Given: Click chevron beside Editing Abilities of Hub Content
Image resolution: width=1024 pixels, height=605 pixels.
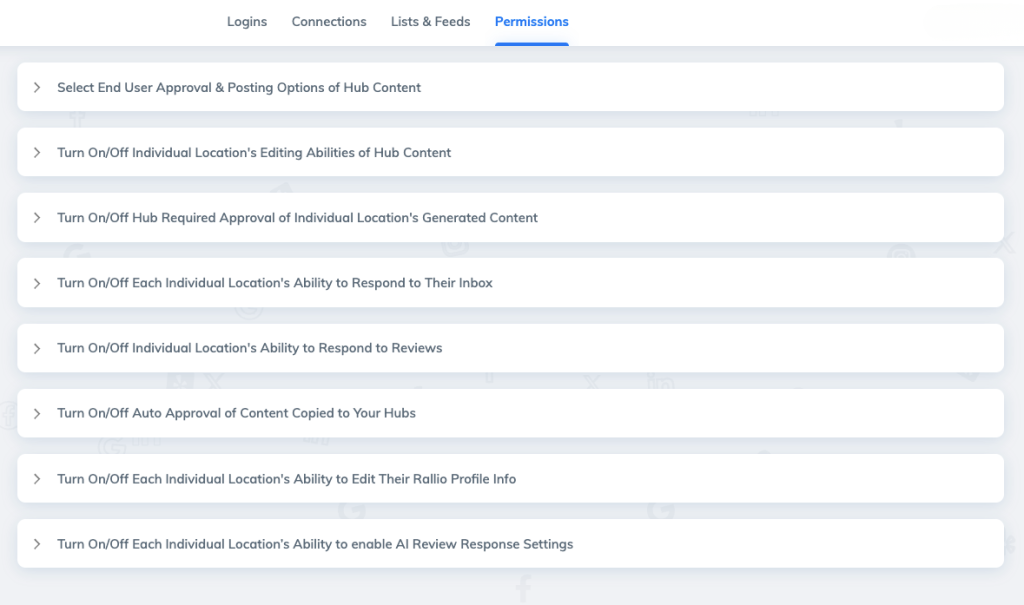Looking at the screenshot, I should pos(37,153).
